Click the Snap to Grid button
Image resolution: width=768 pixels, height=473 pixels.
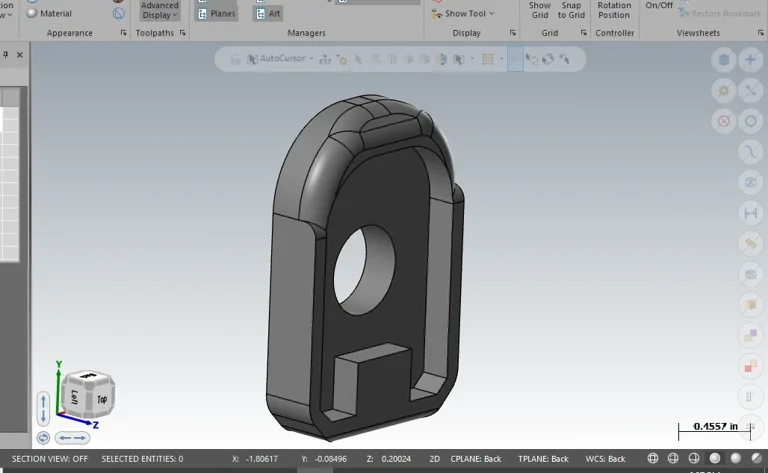click(x=571, y=10)
